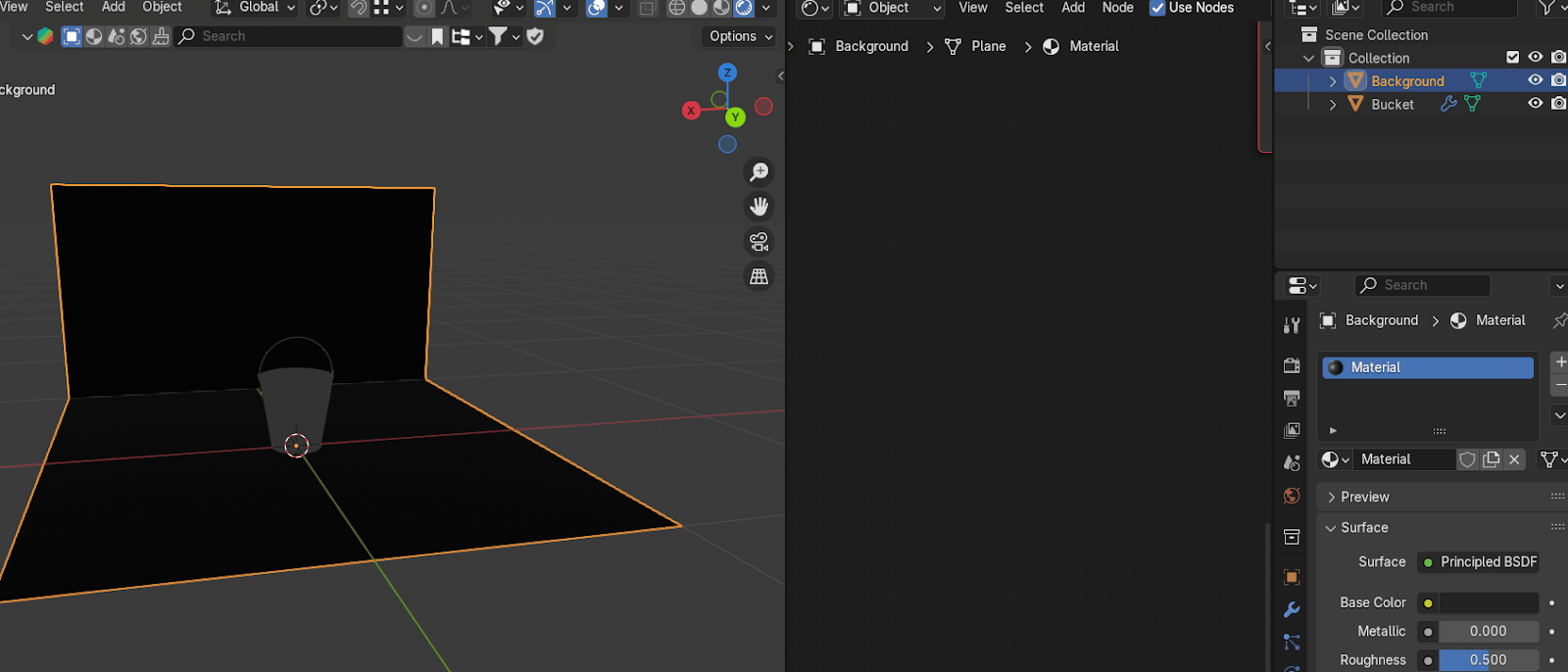The width and height of the screenshot is (1568, 672).
Task: Open the Modifiers wrench properties tab
Action: (x=1292, y=609)
